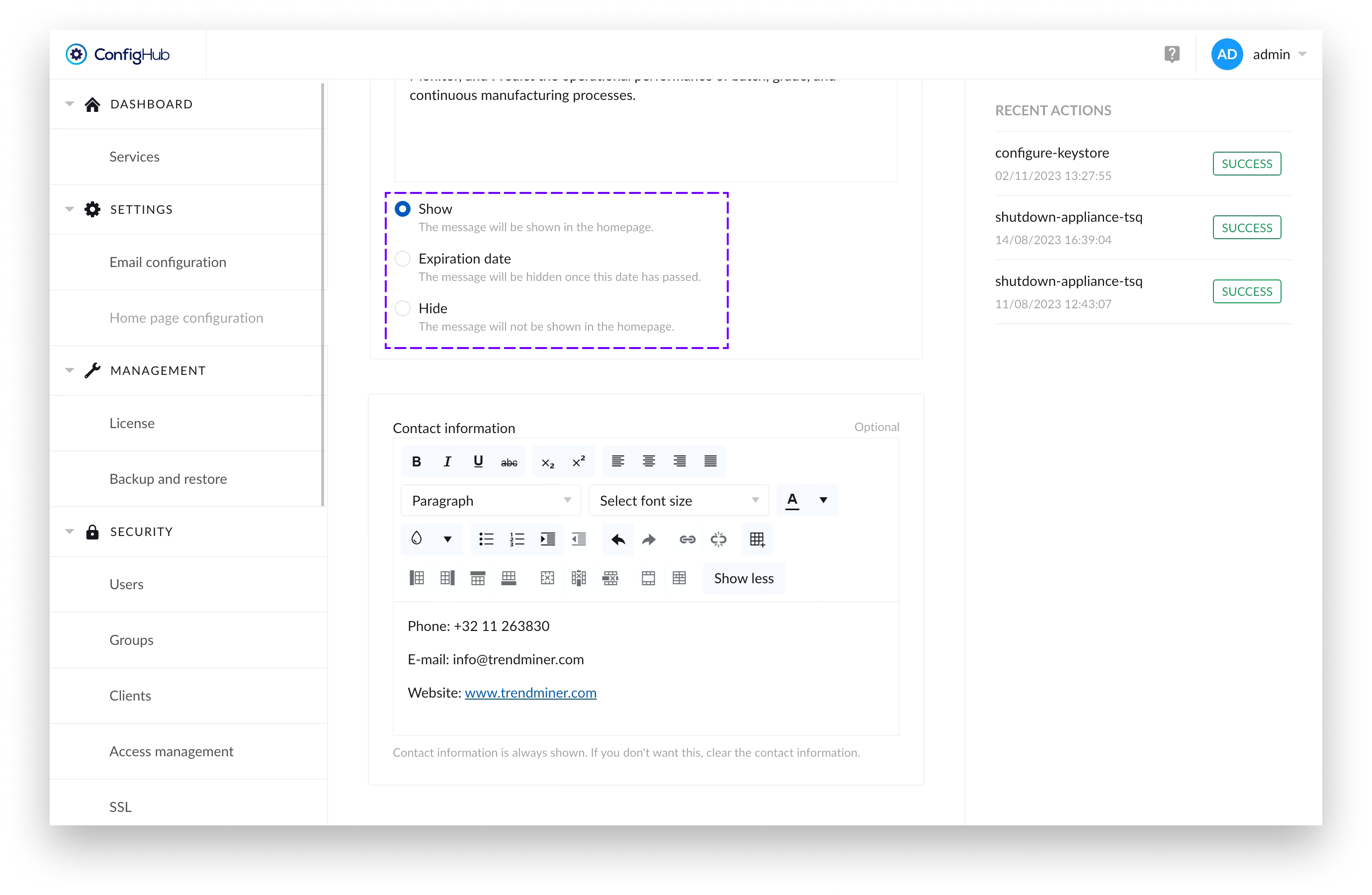Click the strikethrough abc icon
The width and height of the screenshot is (1372, 895).
pyautogui.click(x=509, y=462)
